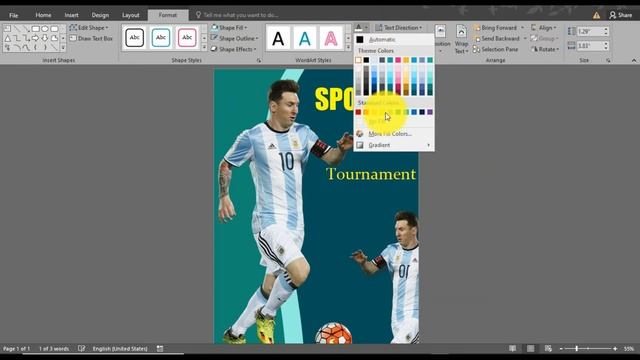Switch to Print Layout view icon
The image size is (640, 360).
[530, 349]
